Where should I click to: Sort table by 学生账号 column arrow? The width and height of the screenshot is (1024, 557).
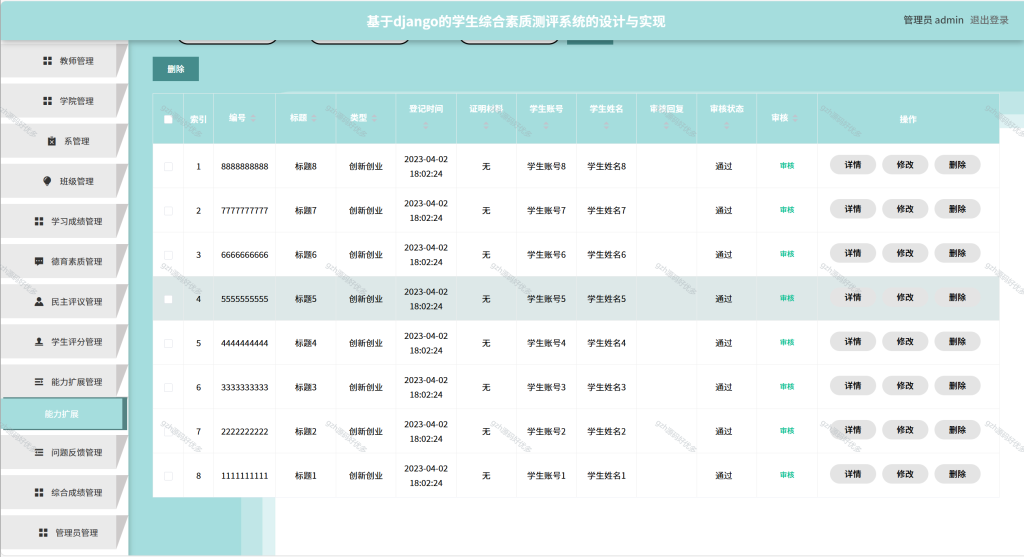(546, 125)
